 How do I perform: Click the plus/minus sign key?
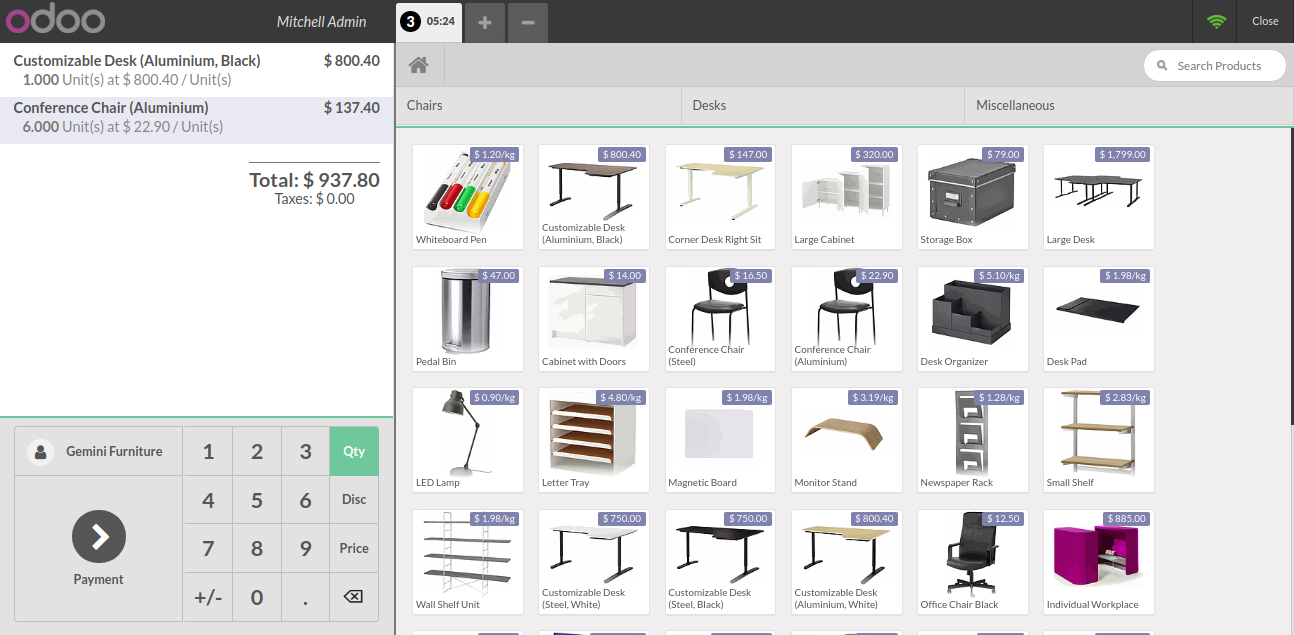(x=208, y=597)
